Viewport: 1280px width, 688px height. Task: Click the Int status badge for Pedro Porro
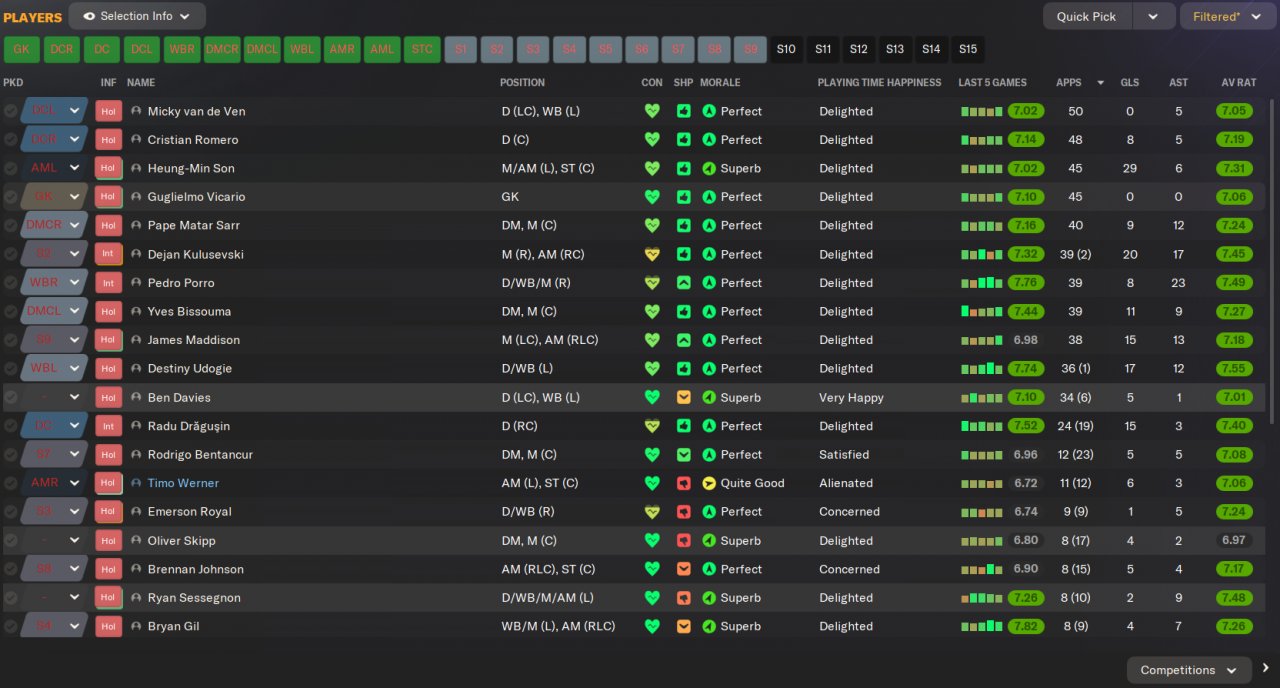(108, 283)
